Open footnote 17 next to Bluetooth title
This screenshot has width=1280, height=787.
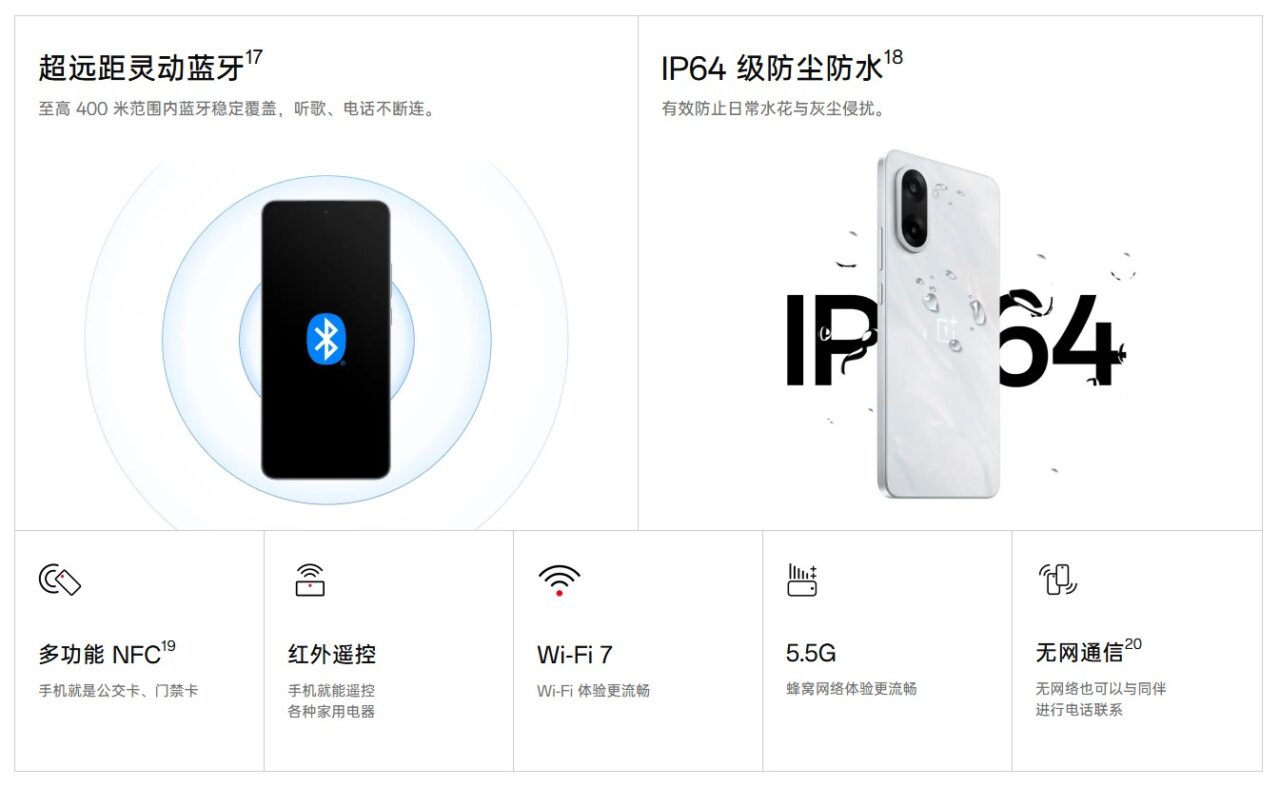254,58
